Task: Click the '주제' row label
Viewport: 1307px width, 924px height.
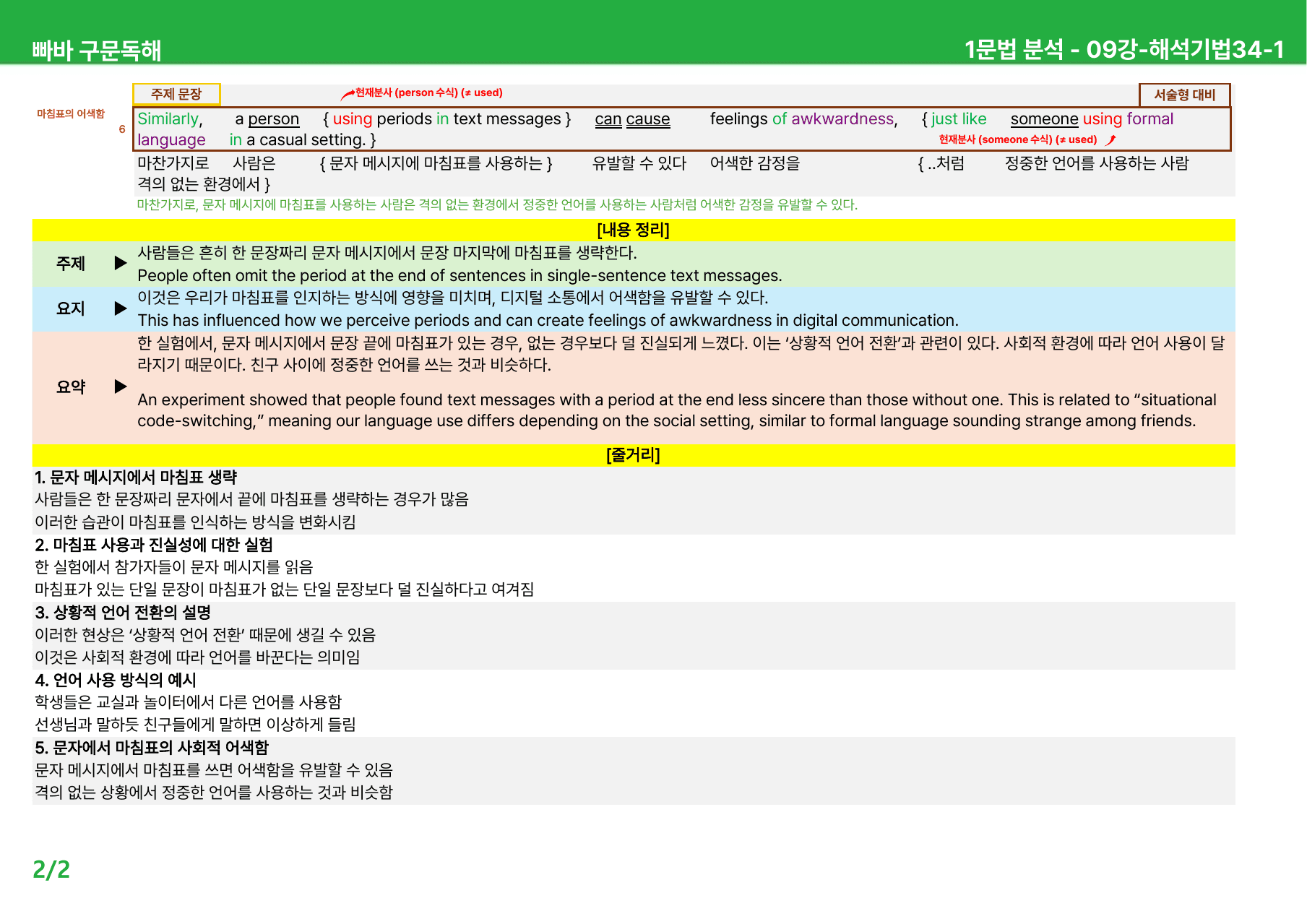Action: pyautogui.click(x=71, y=264)
